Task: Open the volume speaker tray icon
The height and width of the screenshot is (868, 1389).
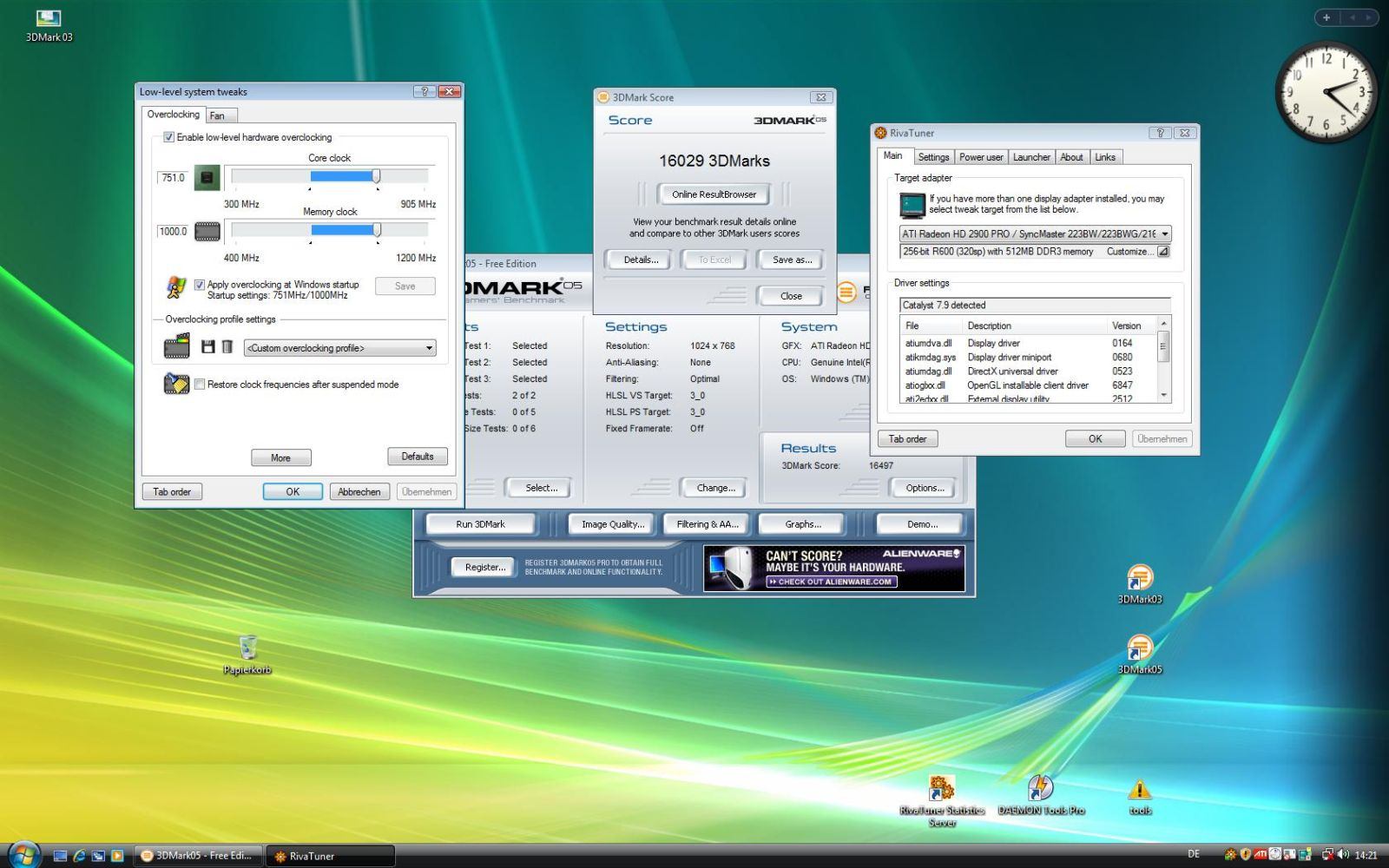Action: point(1342,854)
